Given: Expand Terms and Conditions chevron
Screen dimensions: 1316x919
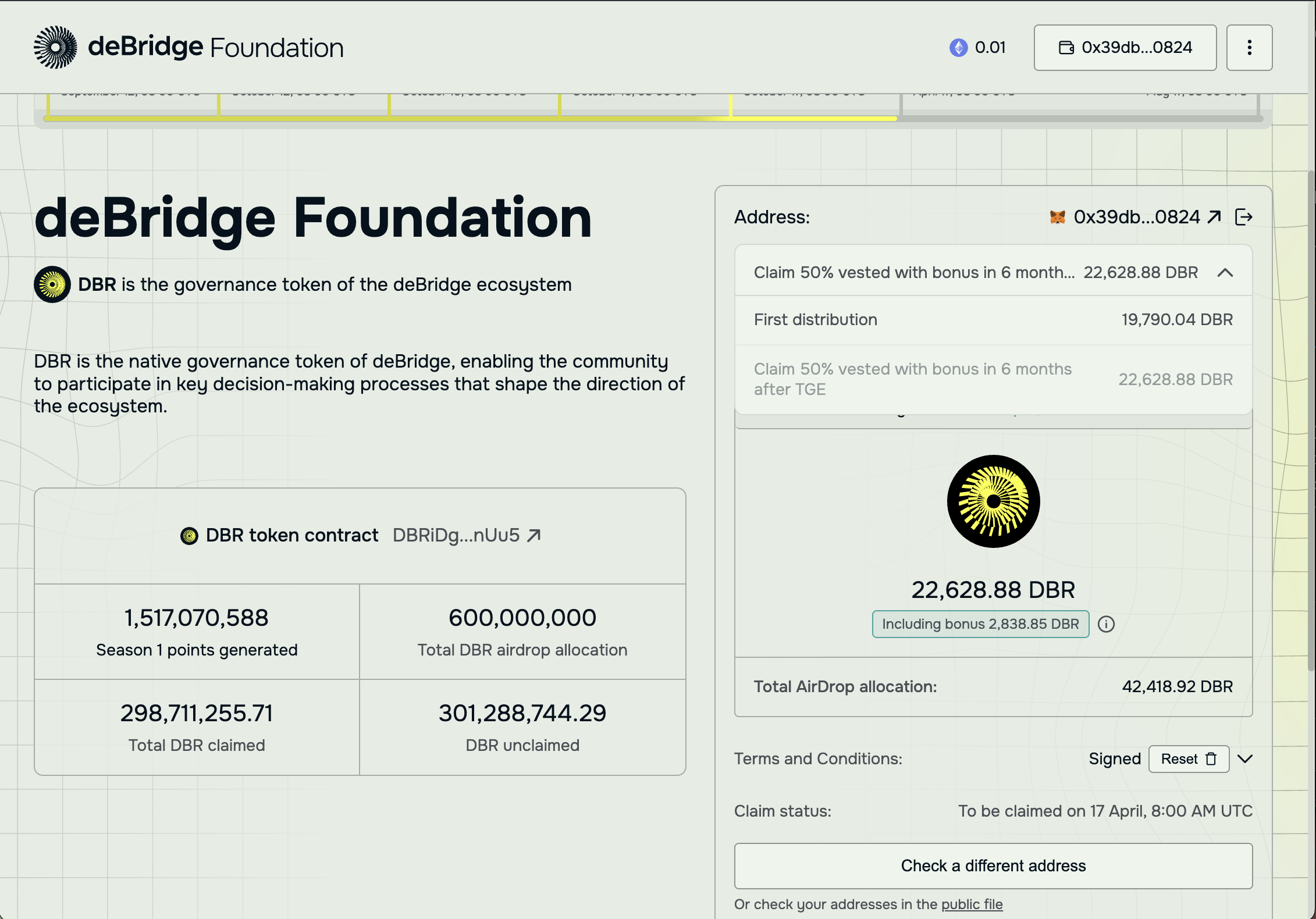Looking at the screenshot, I should pos(1245,758).
